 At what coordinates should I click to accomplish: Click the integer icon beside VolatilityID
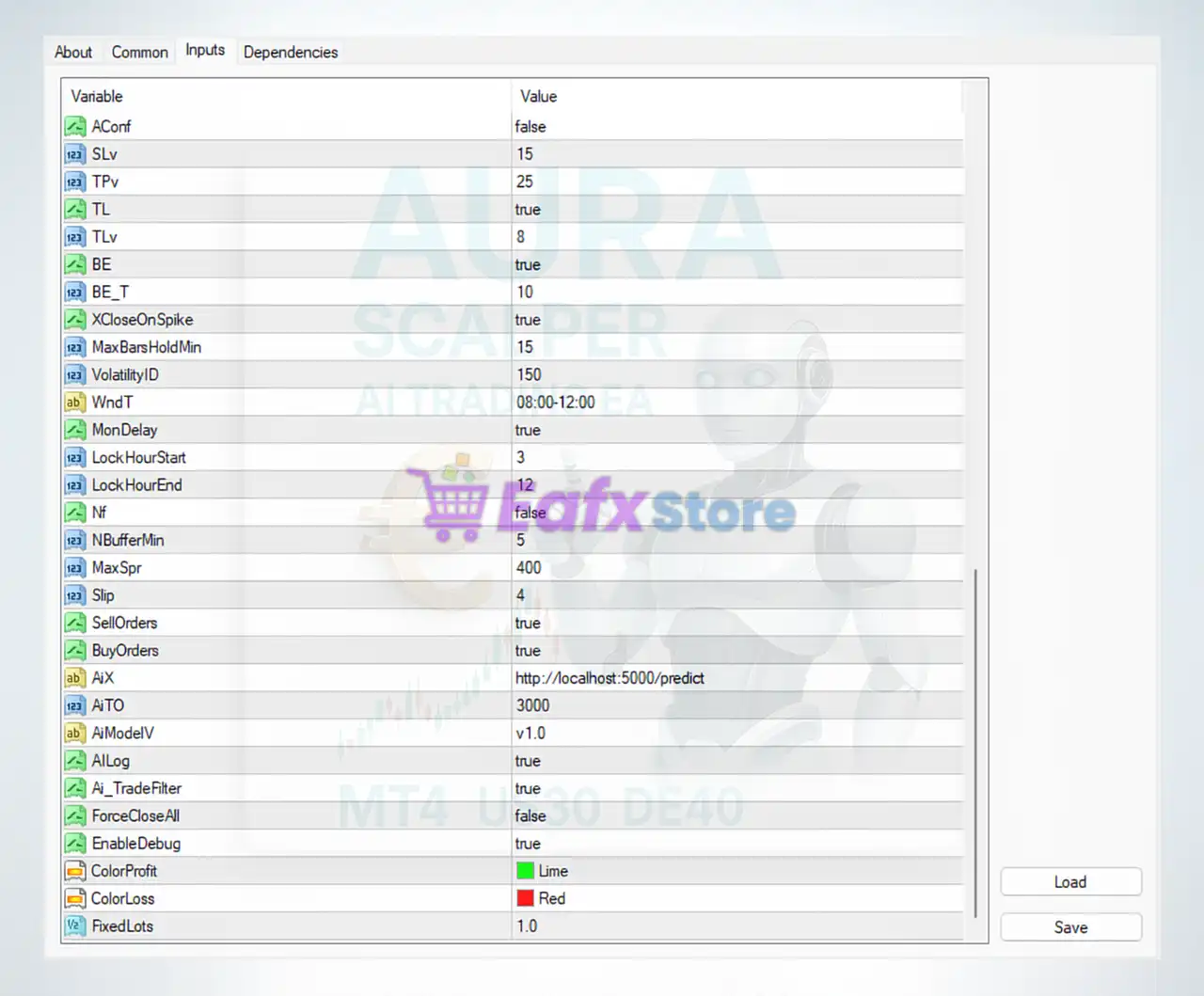click(x=75, y=374)
